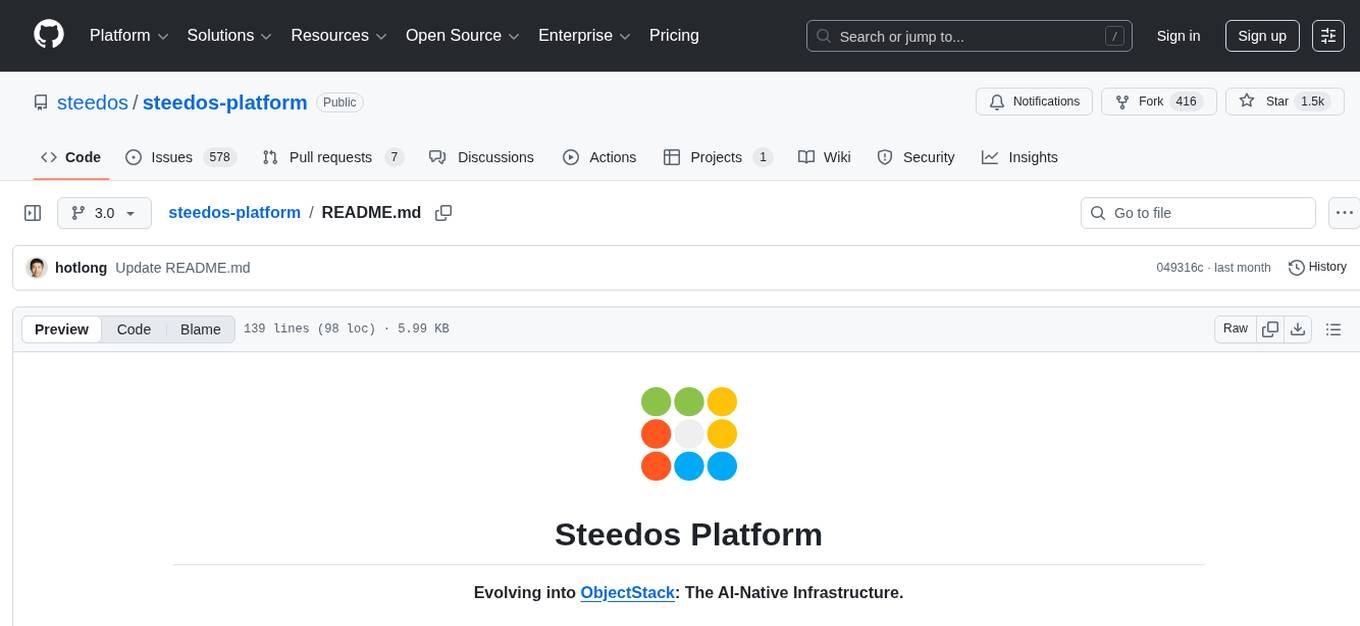Image resolution: width=1360 pixels, height=626 pixels.
Task: Star the repository with the star icon
Action: click(1247, 101)
